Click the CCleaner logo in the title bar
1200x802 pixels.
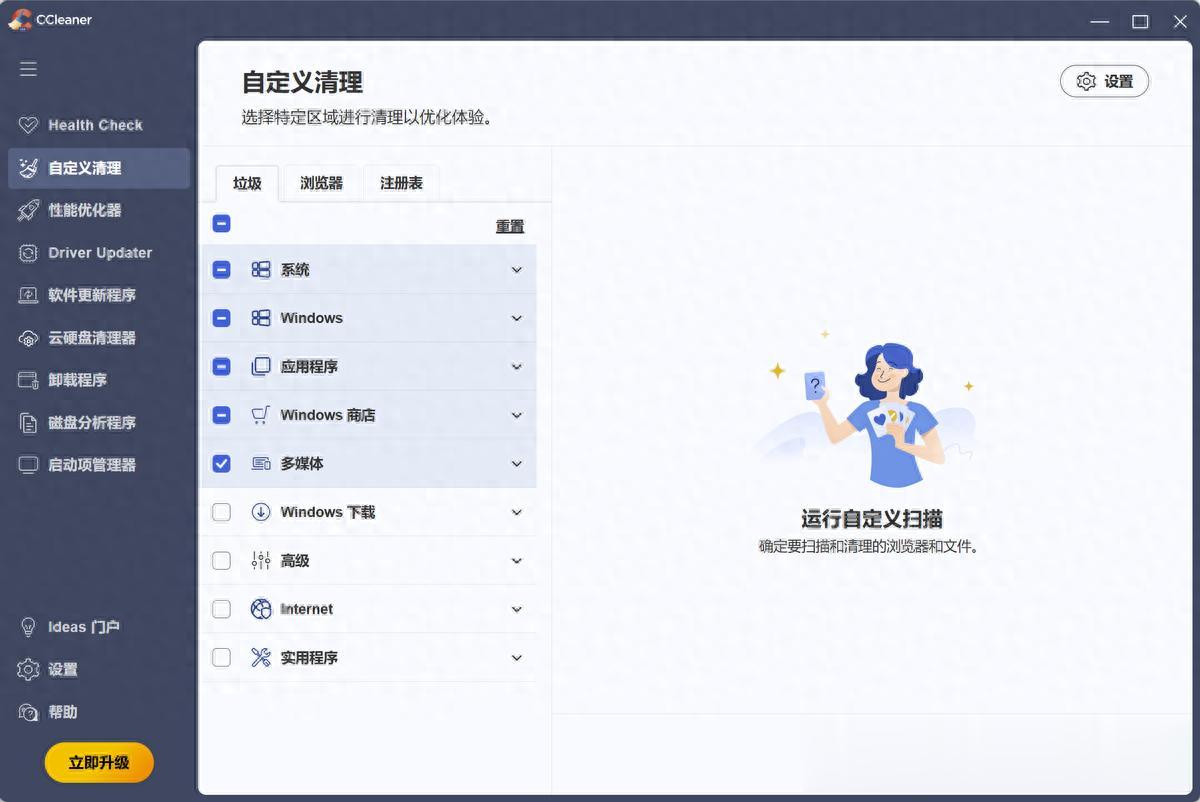click(20, 19)
